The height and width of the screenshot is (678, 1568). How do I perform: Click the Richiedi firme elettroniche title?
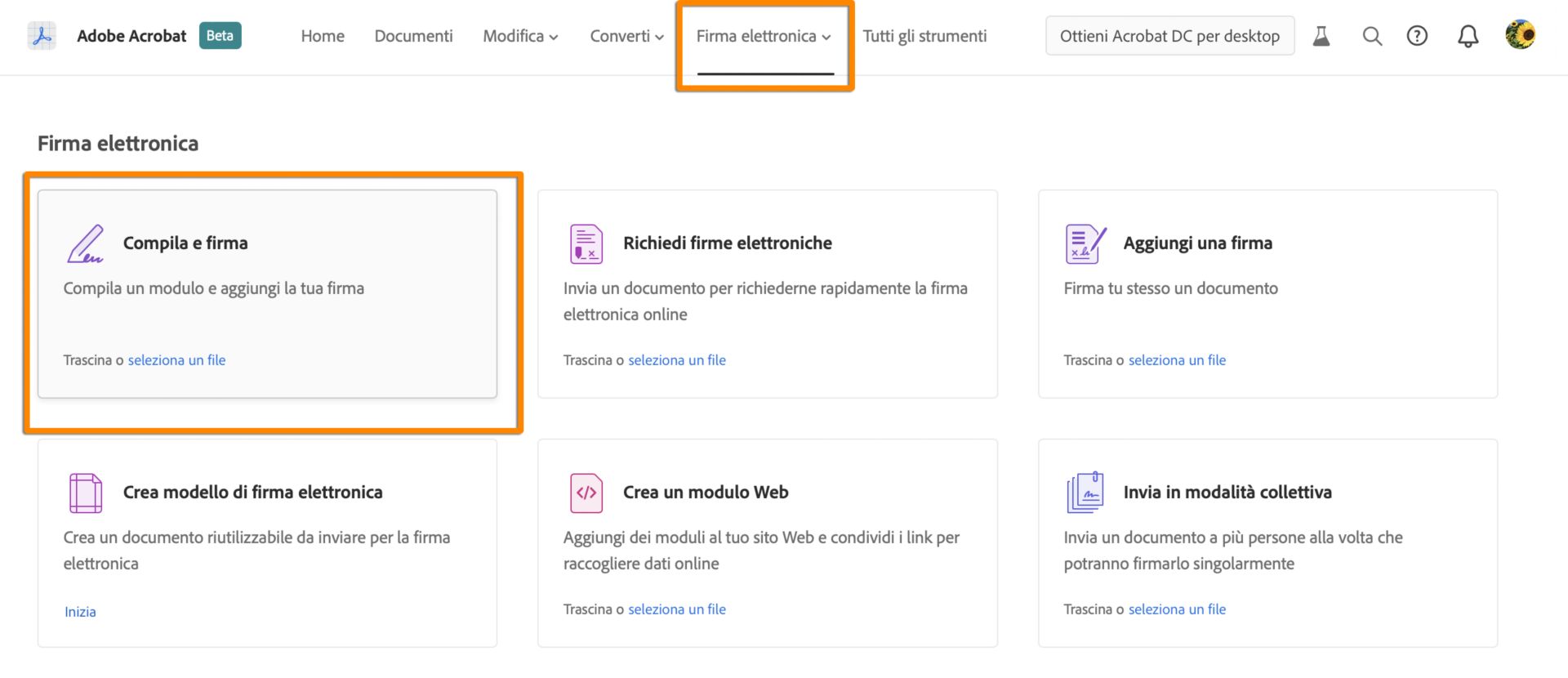pyautogui.click(x=728, y=243)
